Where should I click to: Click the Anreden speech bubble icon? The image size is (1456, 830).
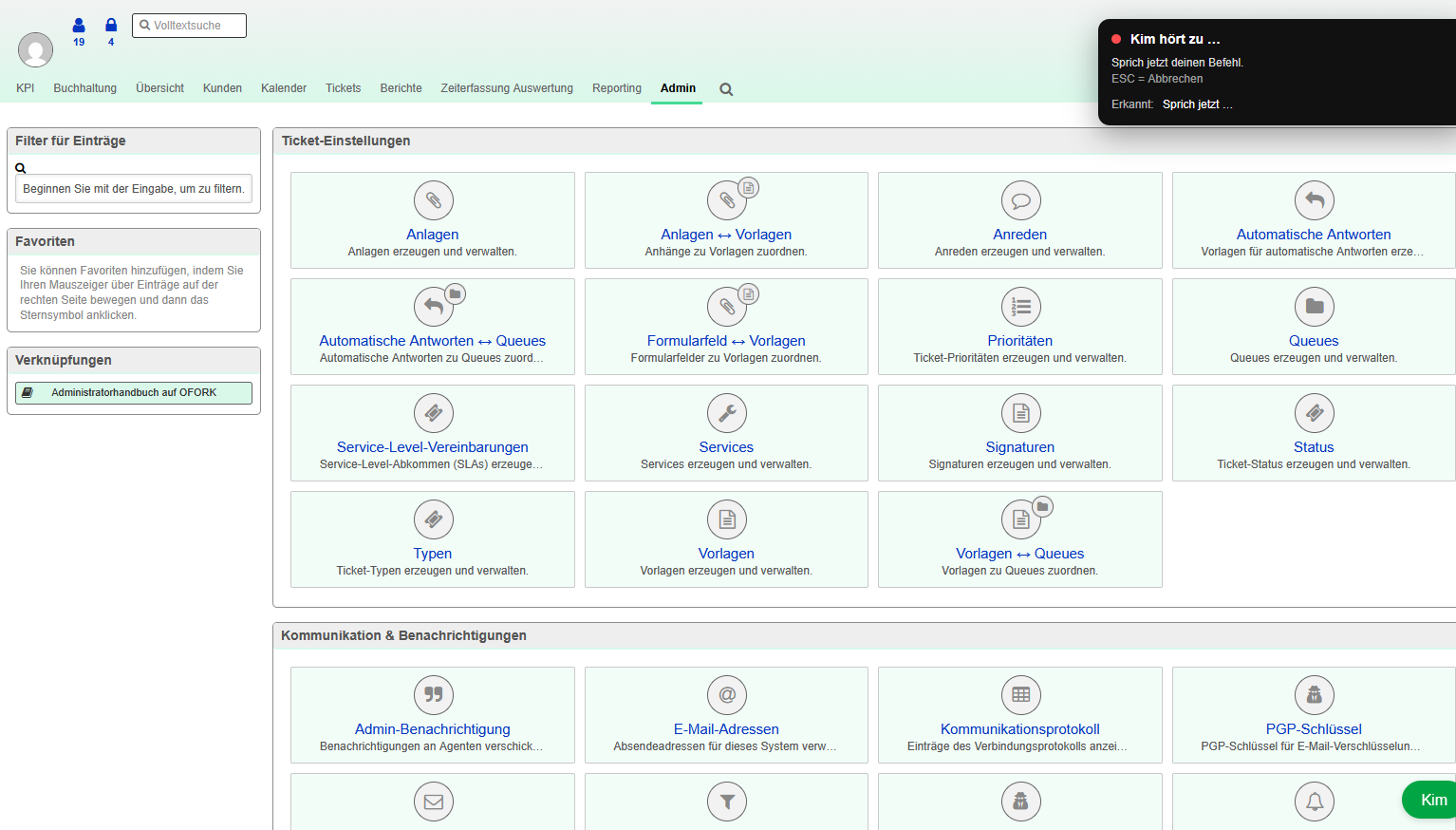pos(1020,200)
